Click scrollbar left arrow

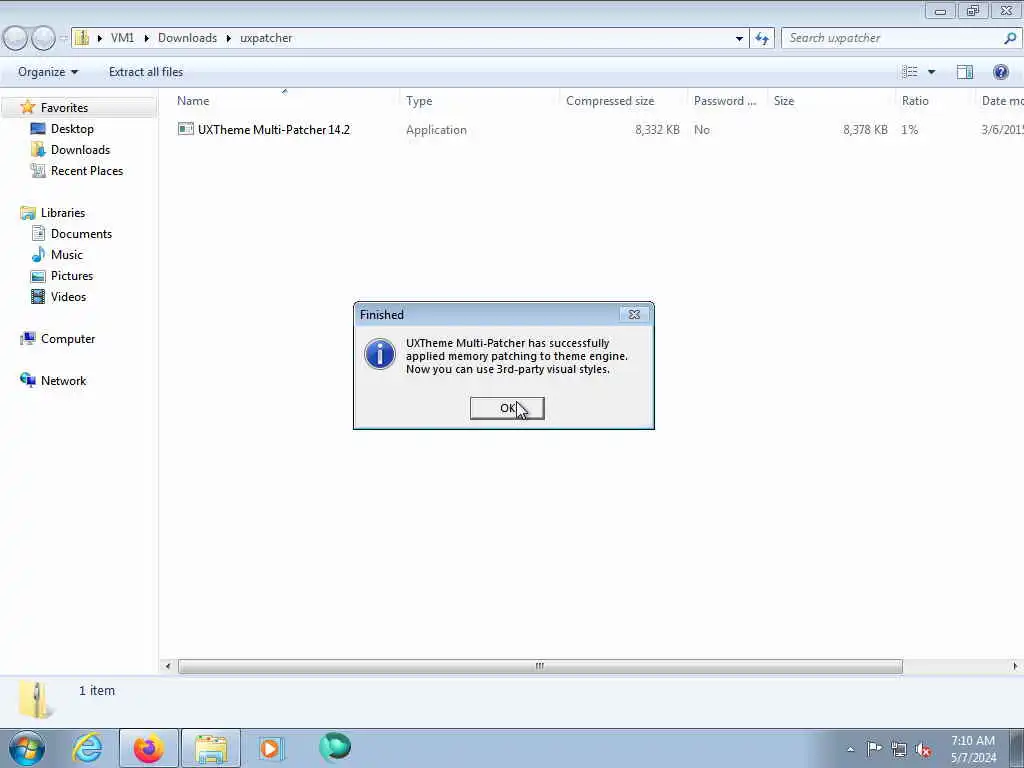168,666
